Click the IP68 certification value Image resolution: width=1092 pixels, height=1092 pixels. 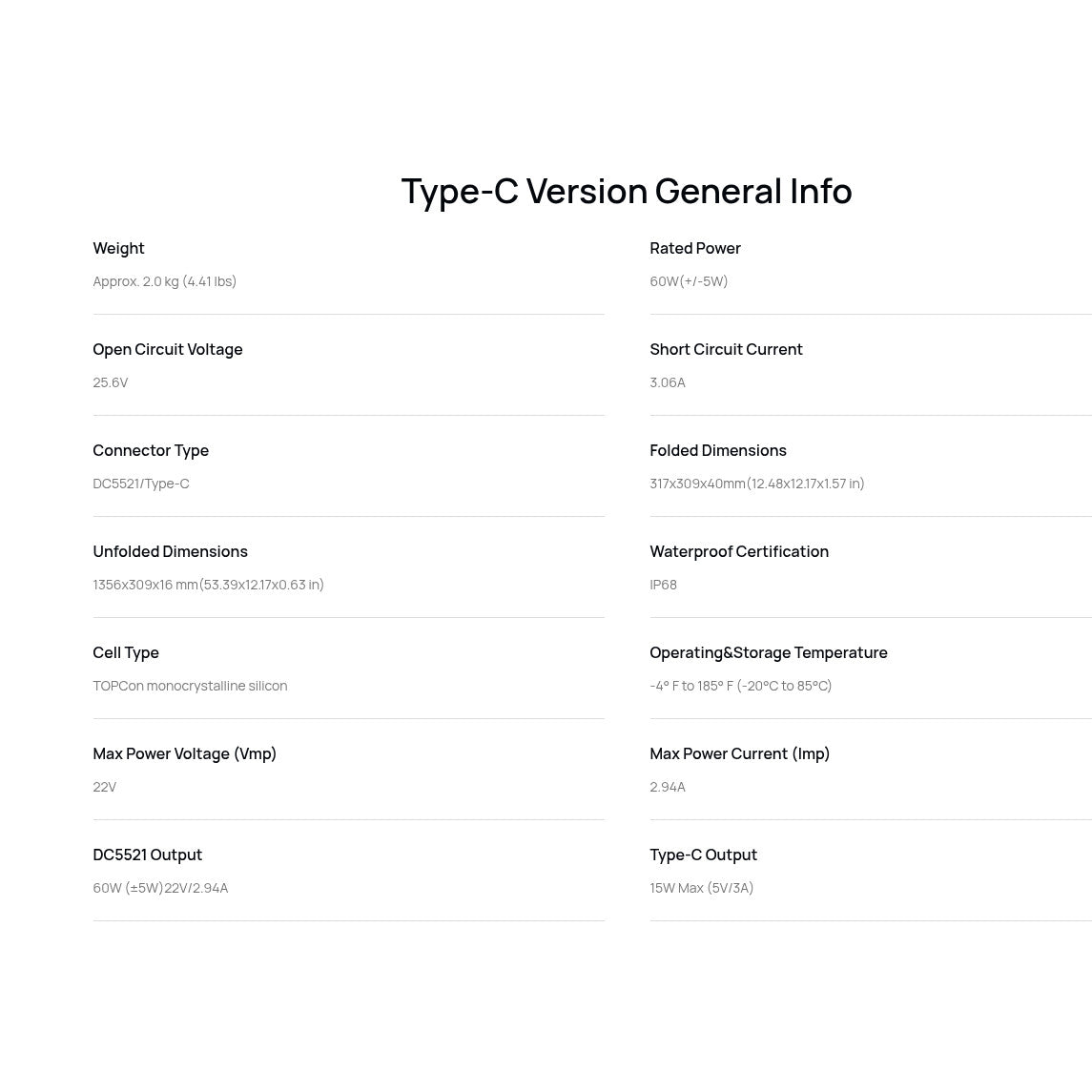point(663,585)
